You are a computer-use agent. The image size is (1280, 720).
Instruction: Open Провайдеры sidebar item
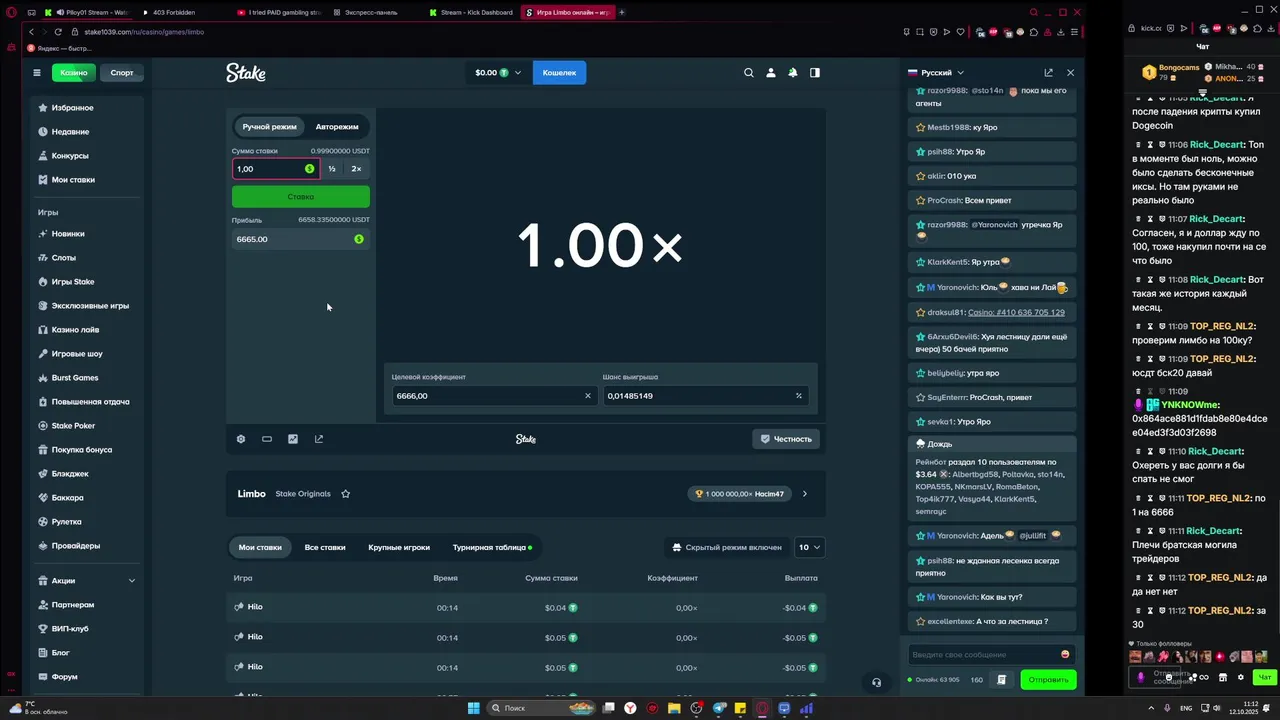pyautogui.click(x=75, y=545)
